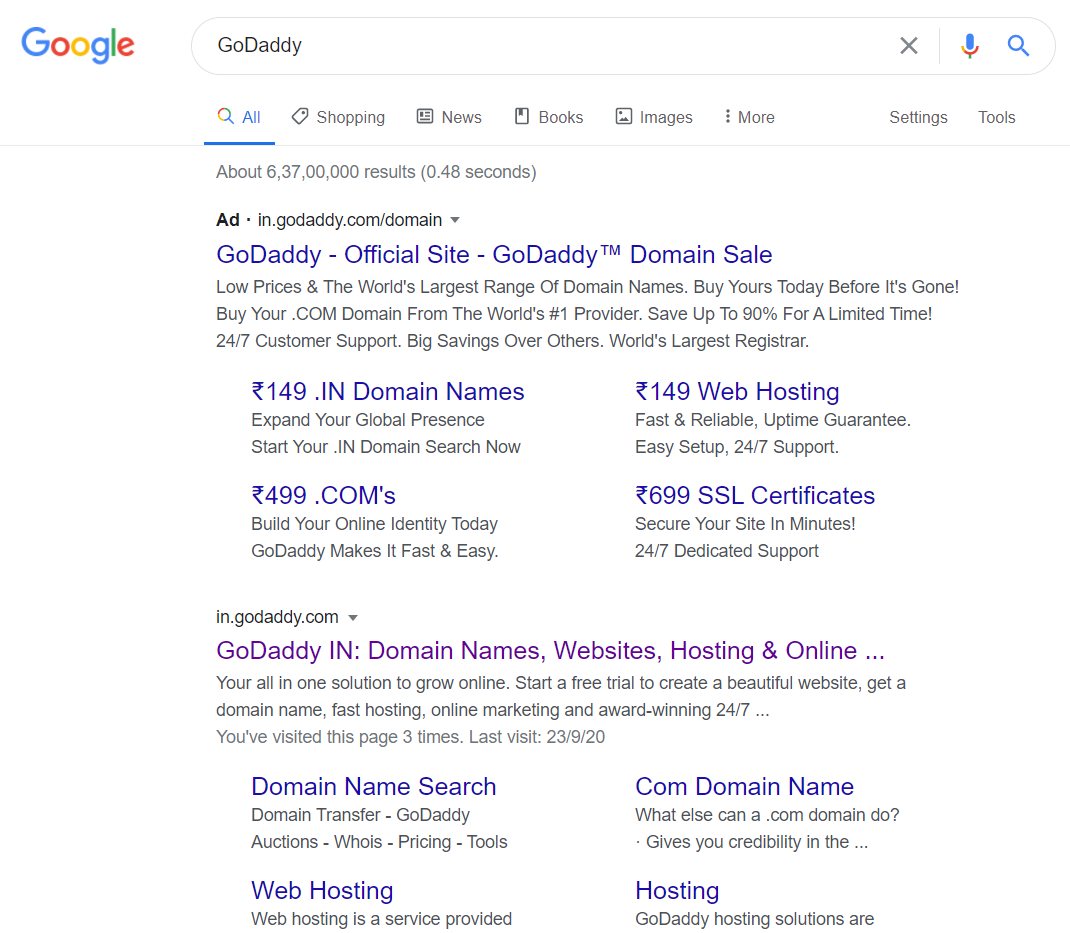Click 'Start Your .IN Domain Search Now' text
Viewport: 1070px width, 933px height.
point(386,447)
